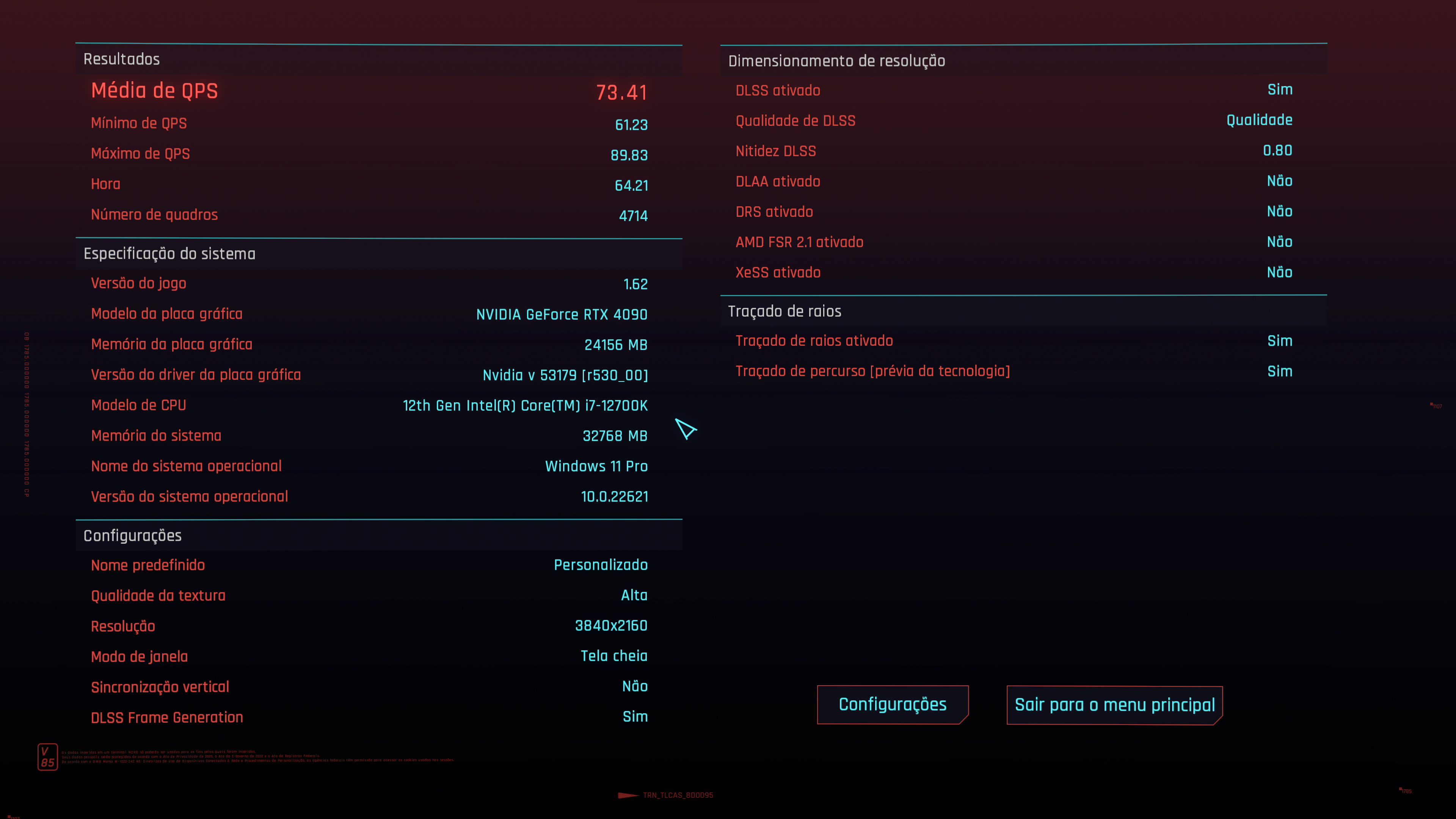Click the Resolução 3840x2160 value
Viewport: 1456px width, 819px height.
click(x=610, y=626)
